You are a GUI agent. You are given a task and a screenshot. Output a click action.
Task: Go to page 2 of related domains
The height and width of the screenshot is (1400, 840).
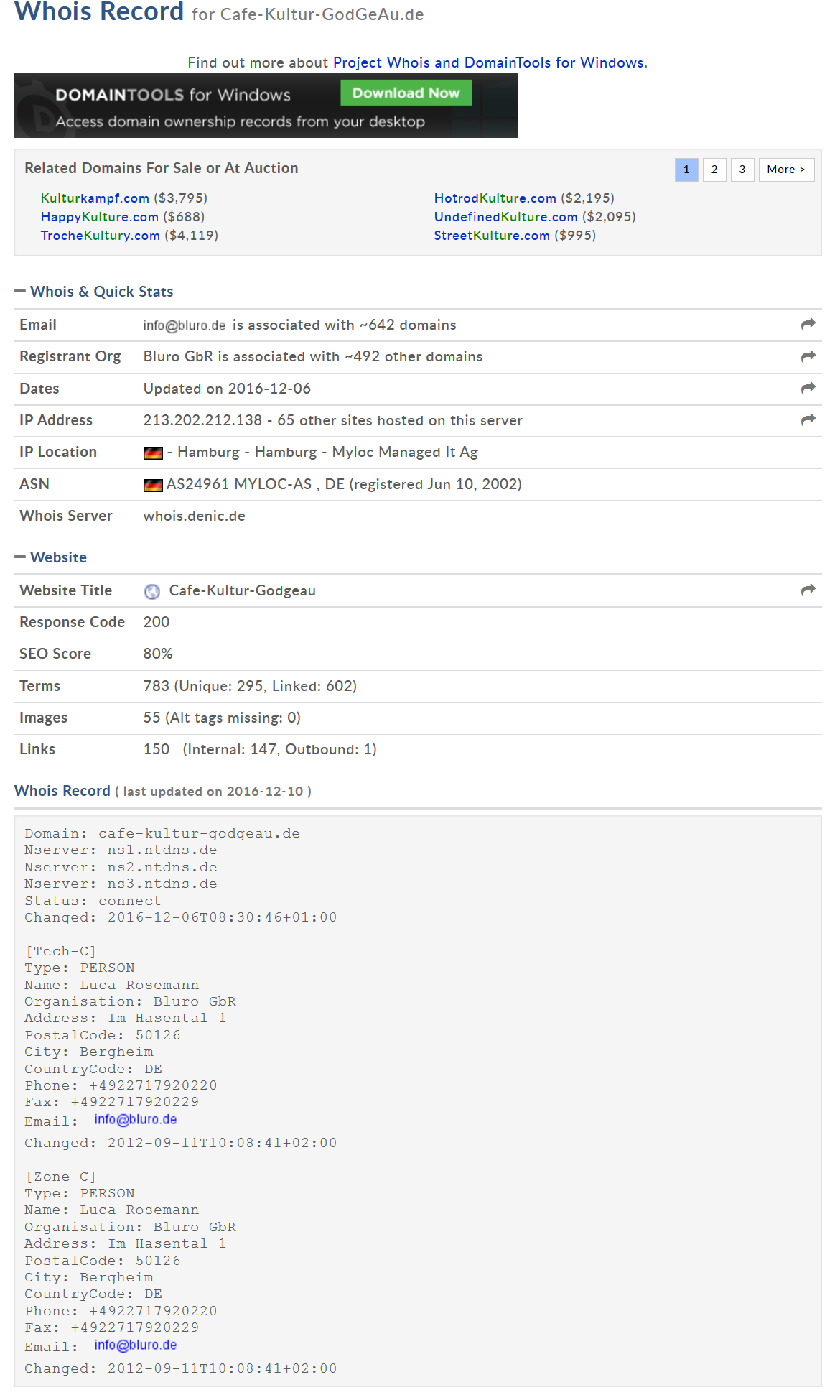coord(714,170)
